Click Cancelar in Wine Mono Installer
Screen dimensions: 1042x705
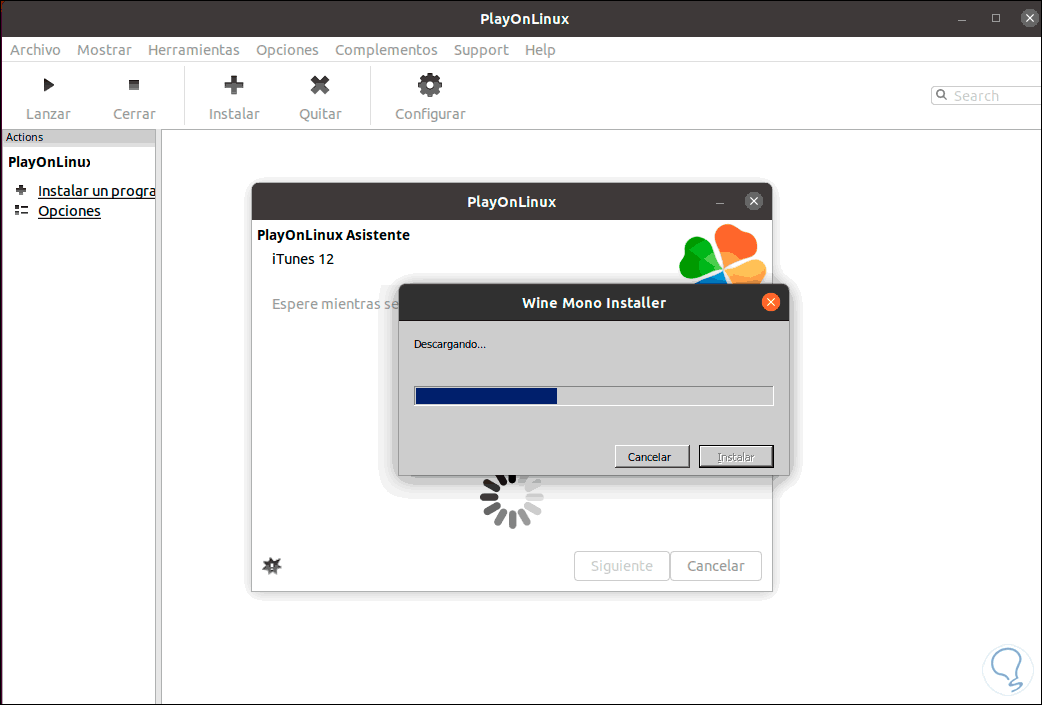[x=652, y=456]
